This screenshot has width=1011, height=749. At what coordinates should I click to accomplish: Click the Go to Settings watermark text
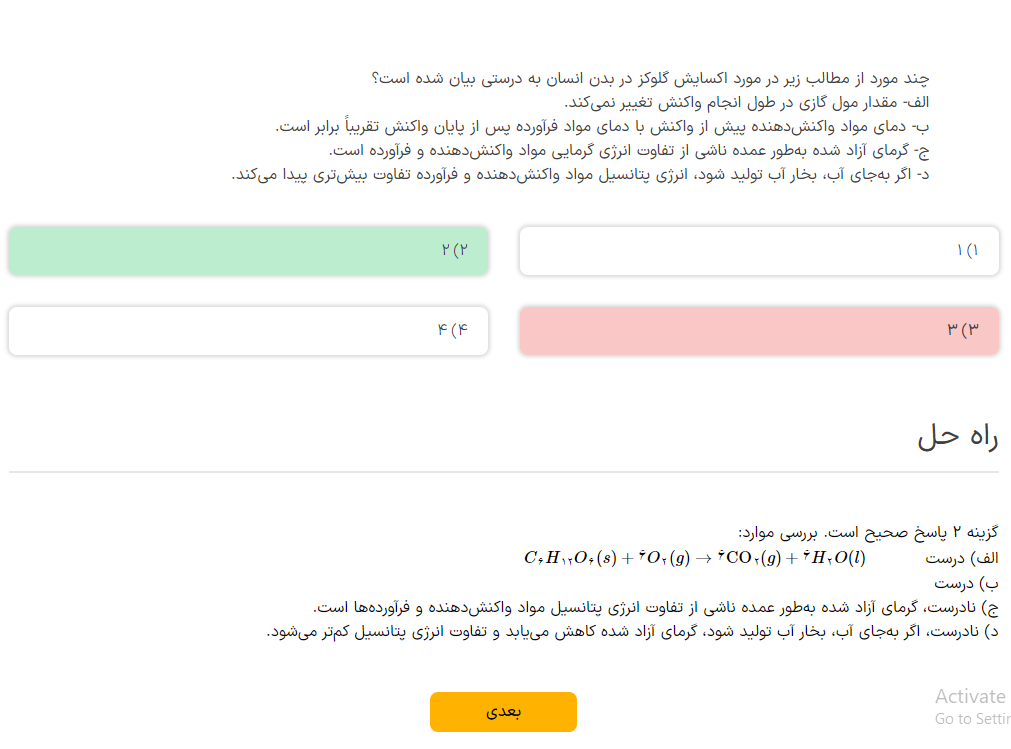pyautogui.click(x=972, y=719)
